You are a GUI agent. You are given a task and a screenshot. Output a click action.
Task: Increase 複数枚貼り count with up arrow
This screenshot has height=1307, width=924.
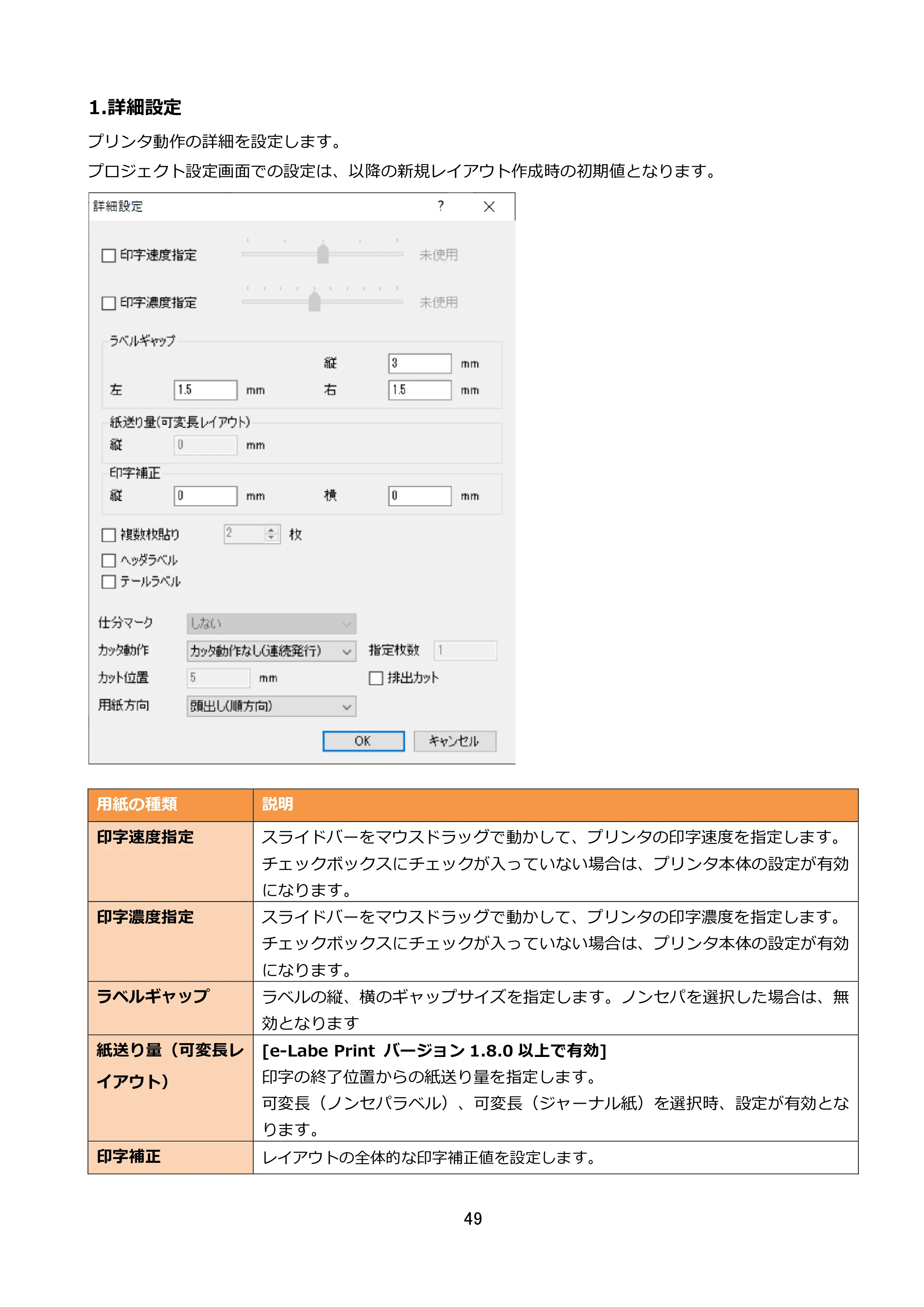pyautogui.click(x=271, y=530)
